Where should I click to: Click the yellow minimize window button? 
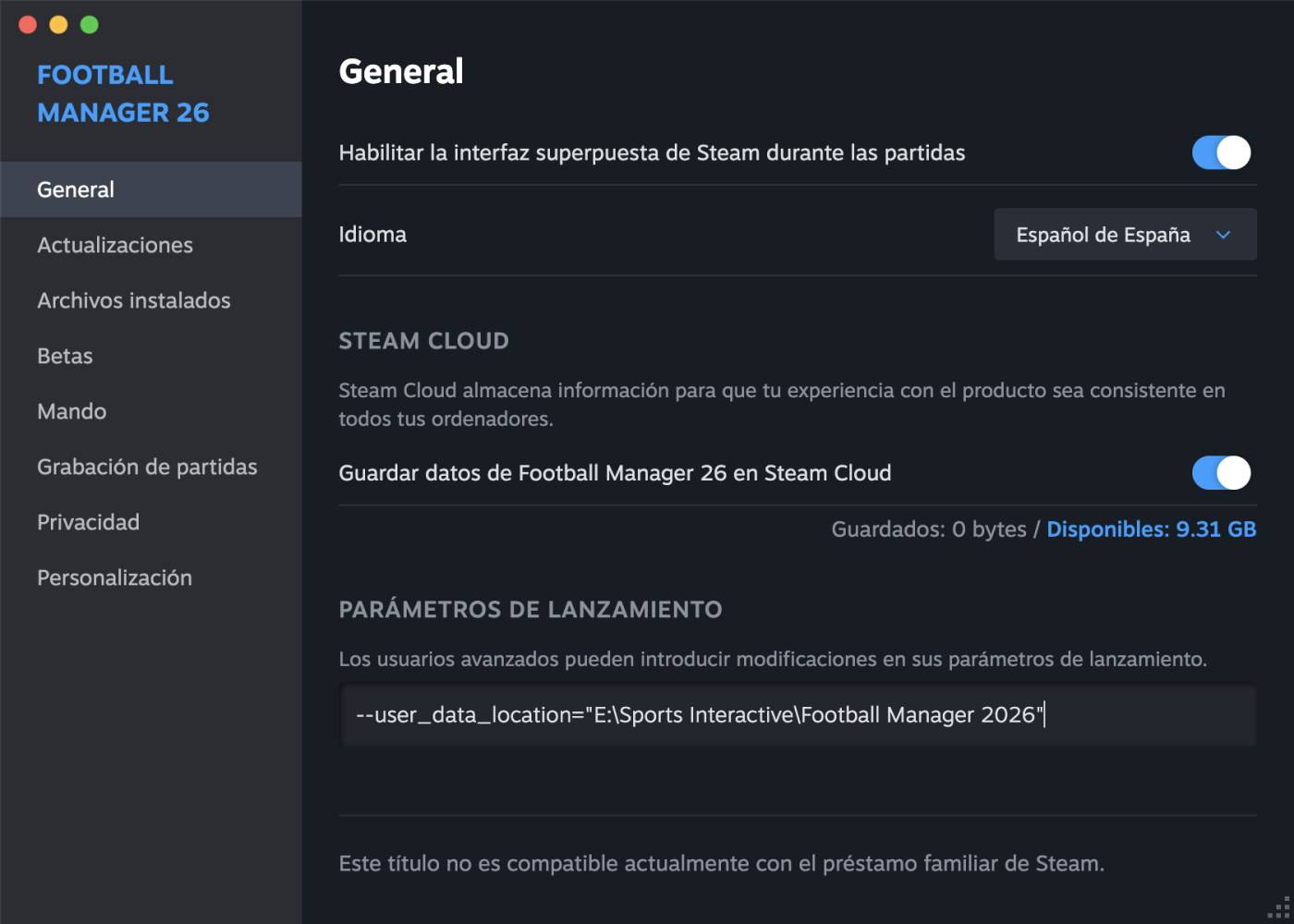tap(58, 25)
